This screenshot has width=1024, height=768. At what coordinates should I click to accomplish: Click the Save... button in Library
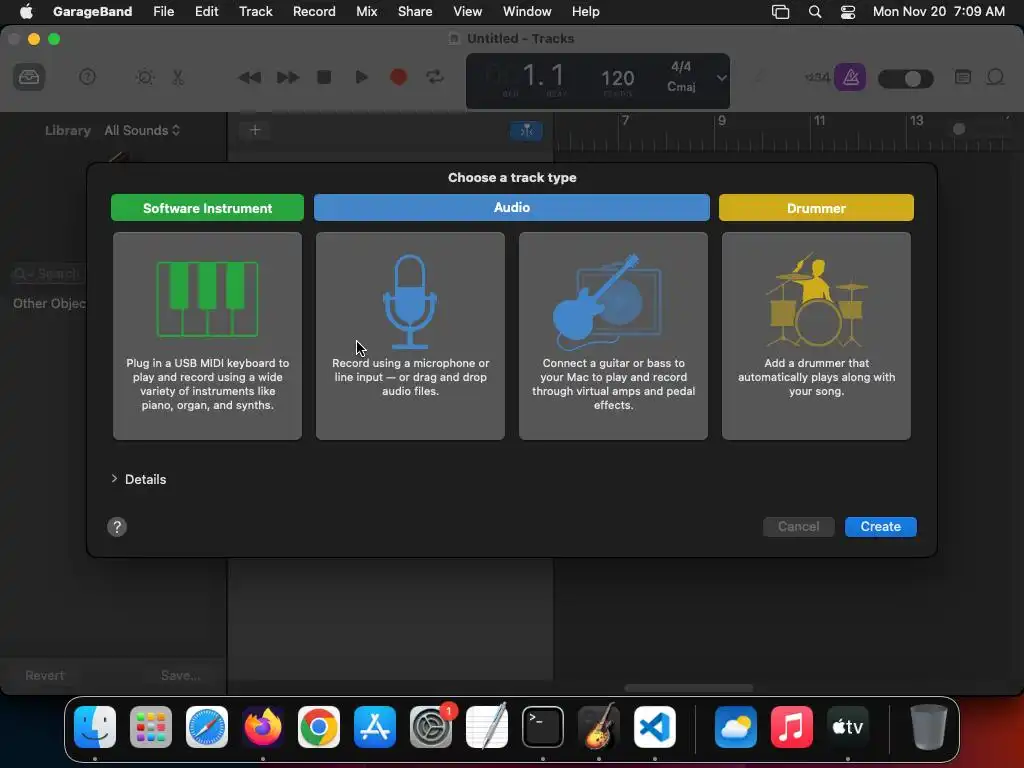180,675
